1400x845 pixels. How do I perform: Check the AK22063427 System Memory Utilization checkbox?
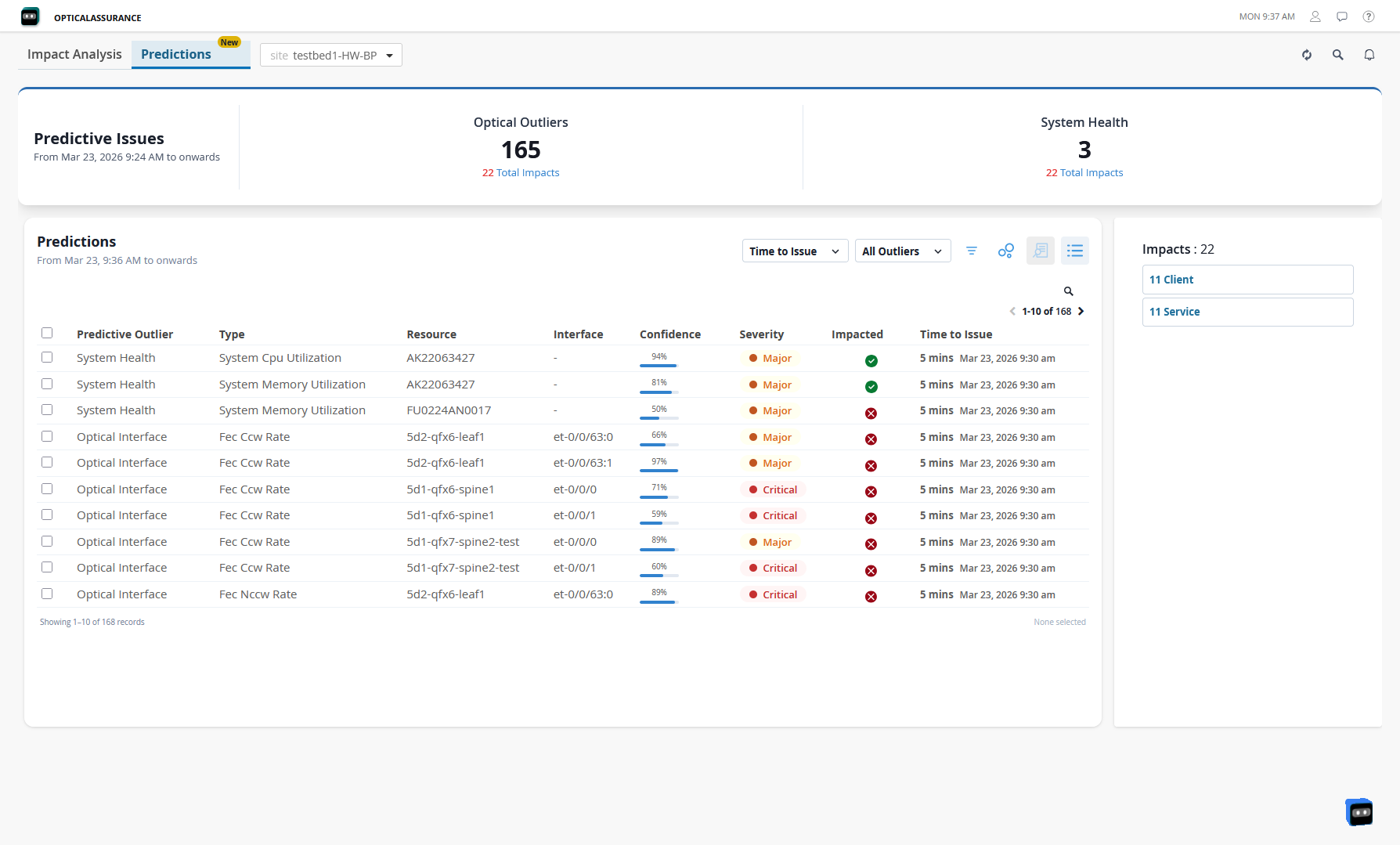47,384
